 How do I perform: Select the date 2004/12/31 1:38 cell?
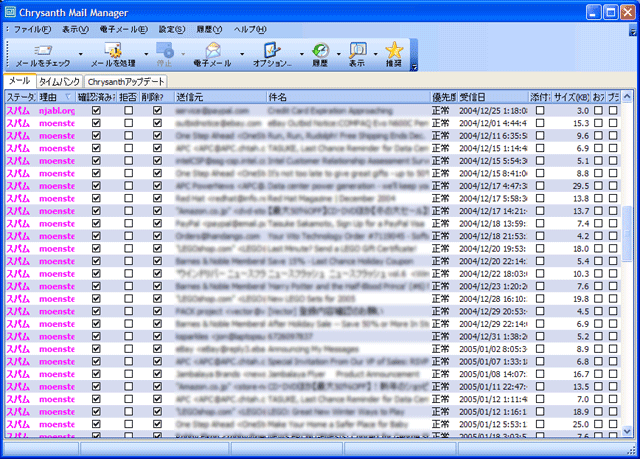493,337
